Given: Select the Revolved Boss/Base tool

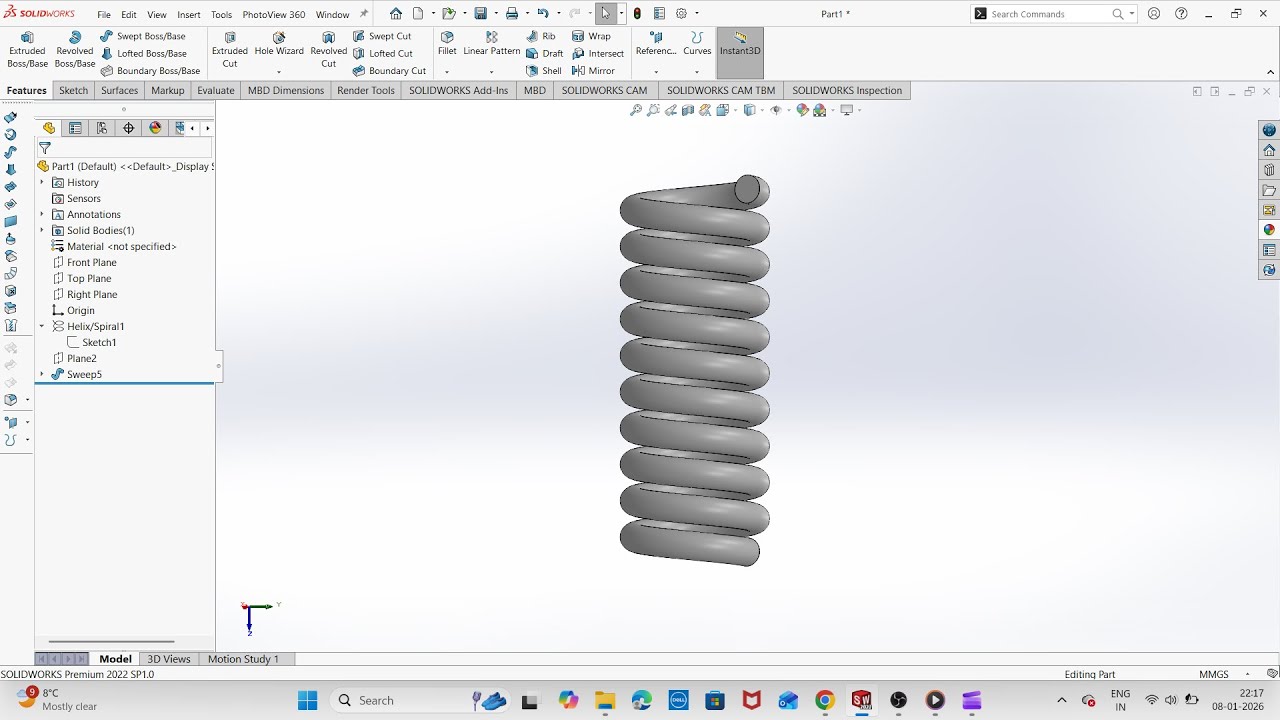Looking at the screenshot, I should pyautogui.click(x=75, y=50).
